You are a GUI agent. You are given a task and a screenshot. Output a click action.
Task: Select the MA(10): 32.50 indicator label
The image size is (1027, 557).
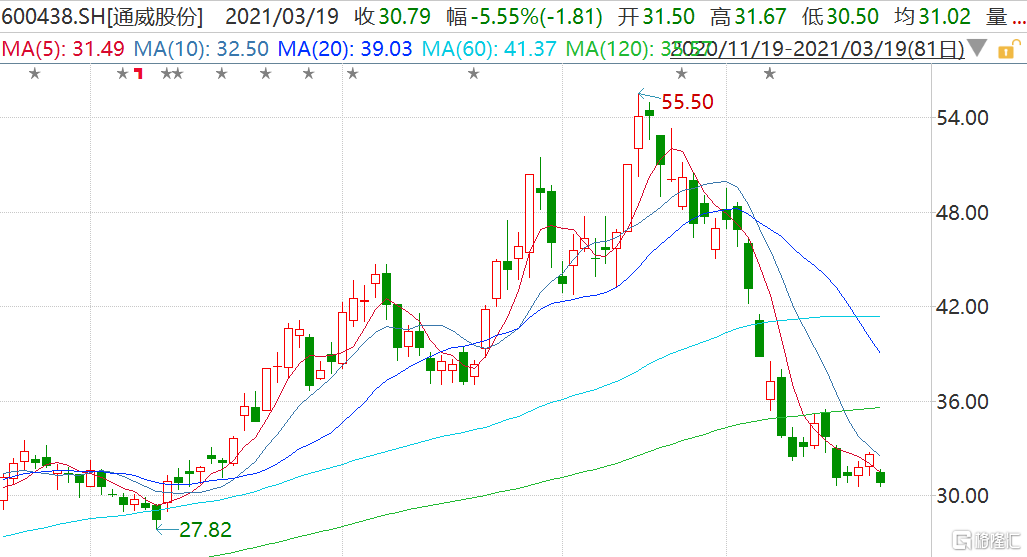pos(201,48)
